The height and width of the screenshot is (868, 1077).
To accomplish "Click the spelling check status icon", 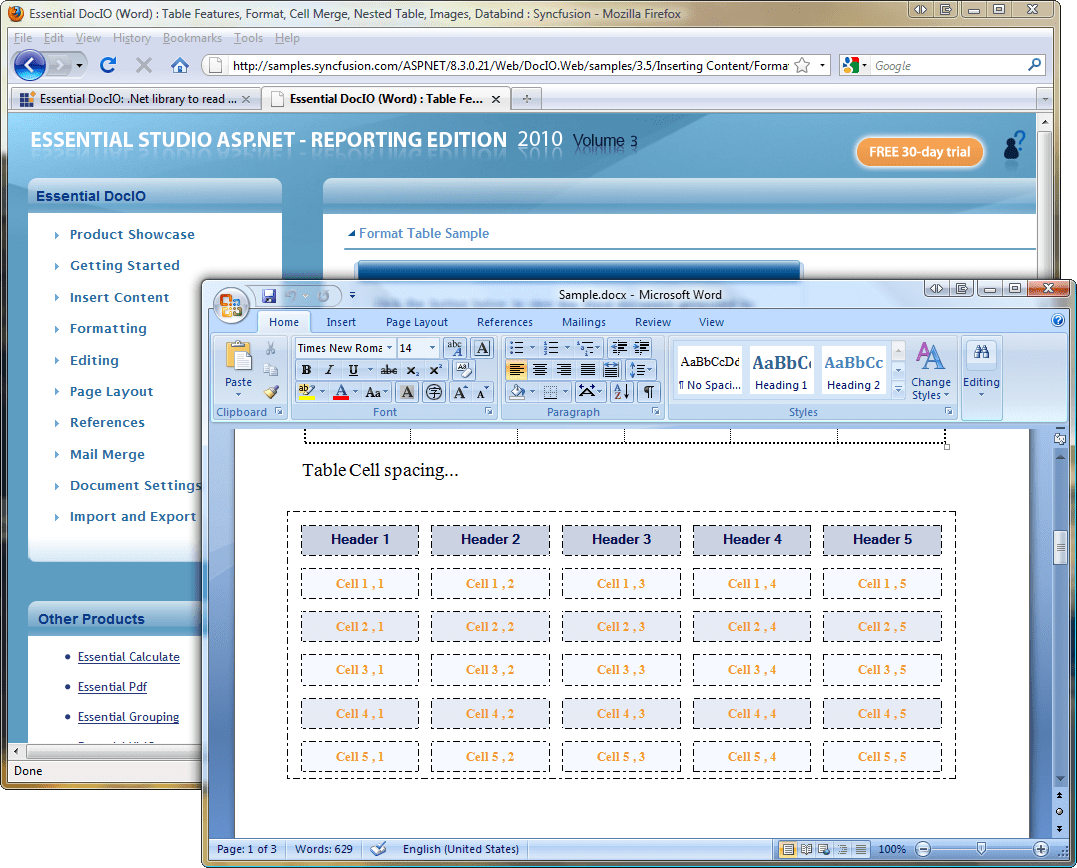I will click(378, 849).
